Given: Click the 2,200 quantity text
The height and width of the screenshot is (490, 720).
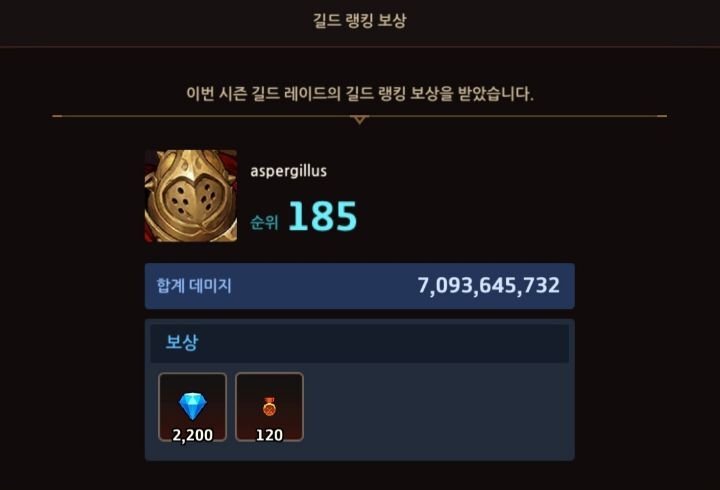Looking at the screenshot, I should click(192, 435).
